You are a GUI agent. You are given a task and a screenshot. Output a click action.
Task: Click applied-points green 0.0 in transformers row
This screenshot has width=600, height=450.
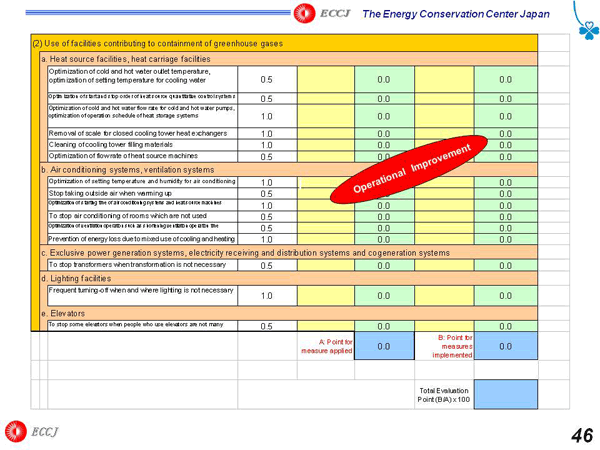(384, 265)
